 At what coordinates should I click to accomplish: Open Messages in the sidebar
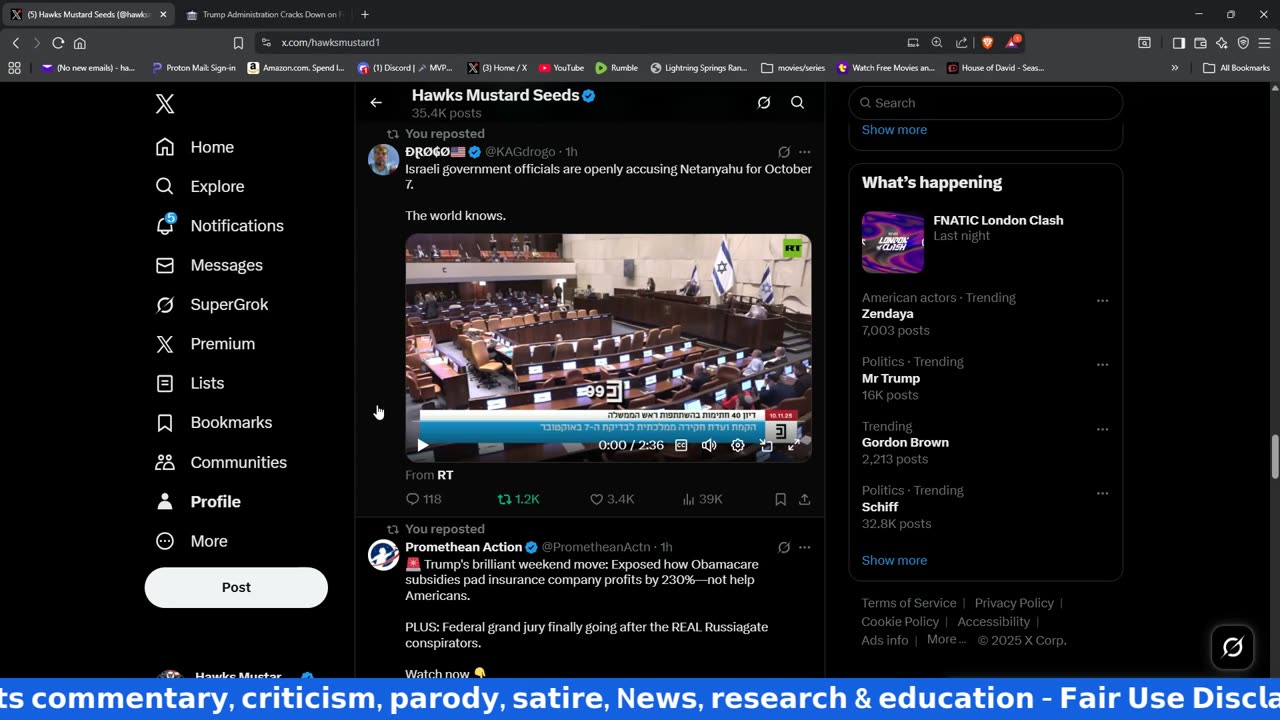click(x=209, y=265)
